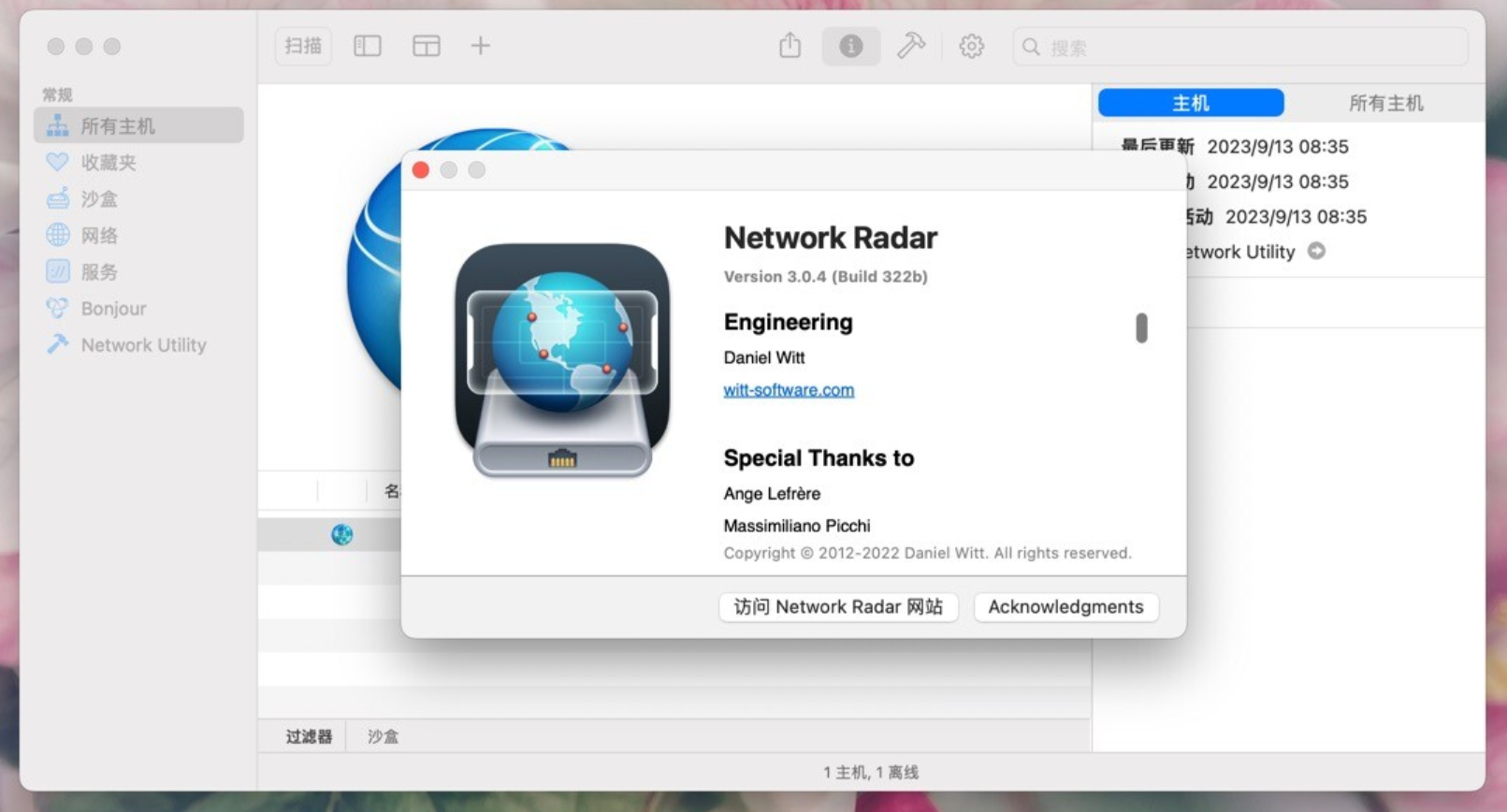Click the 过滤器 tab at bottom
Viewport: 1507px width, 812px height.
click(309, 736)
